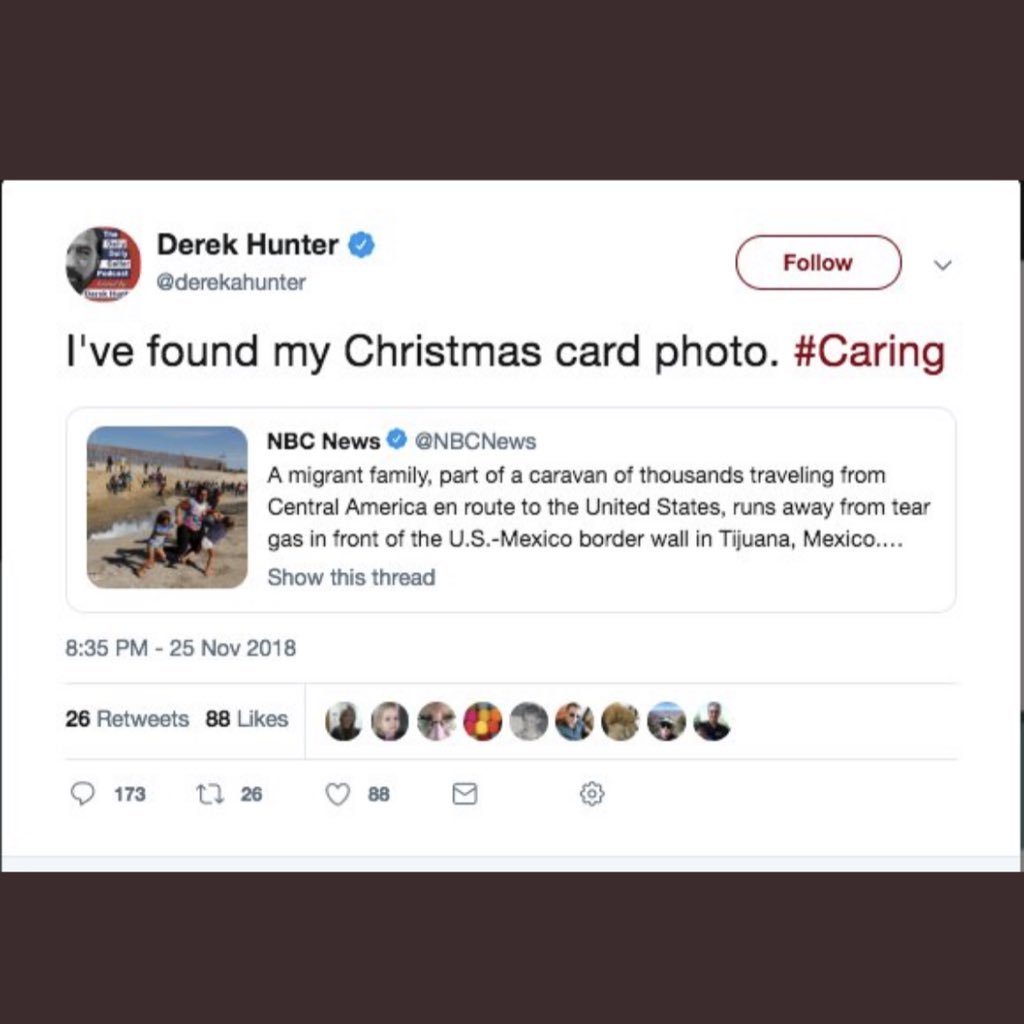Image resolution: width=1024 pixels, height=1024 pixels.
Task: Open Derek Hunter's profile avatar
Action: tap(103, 264)
